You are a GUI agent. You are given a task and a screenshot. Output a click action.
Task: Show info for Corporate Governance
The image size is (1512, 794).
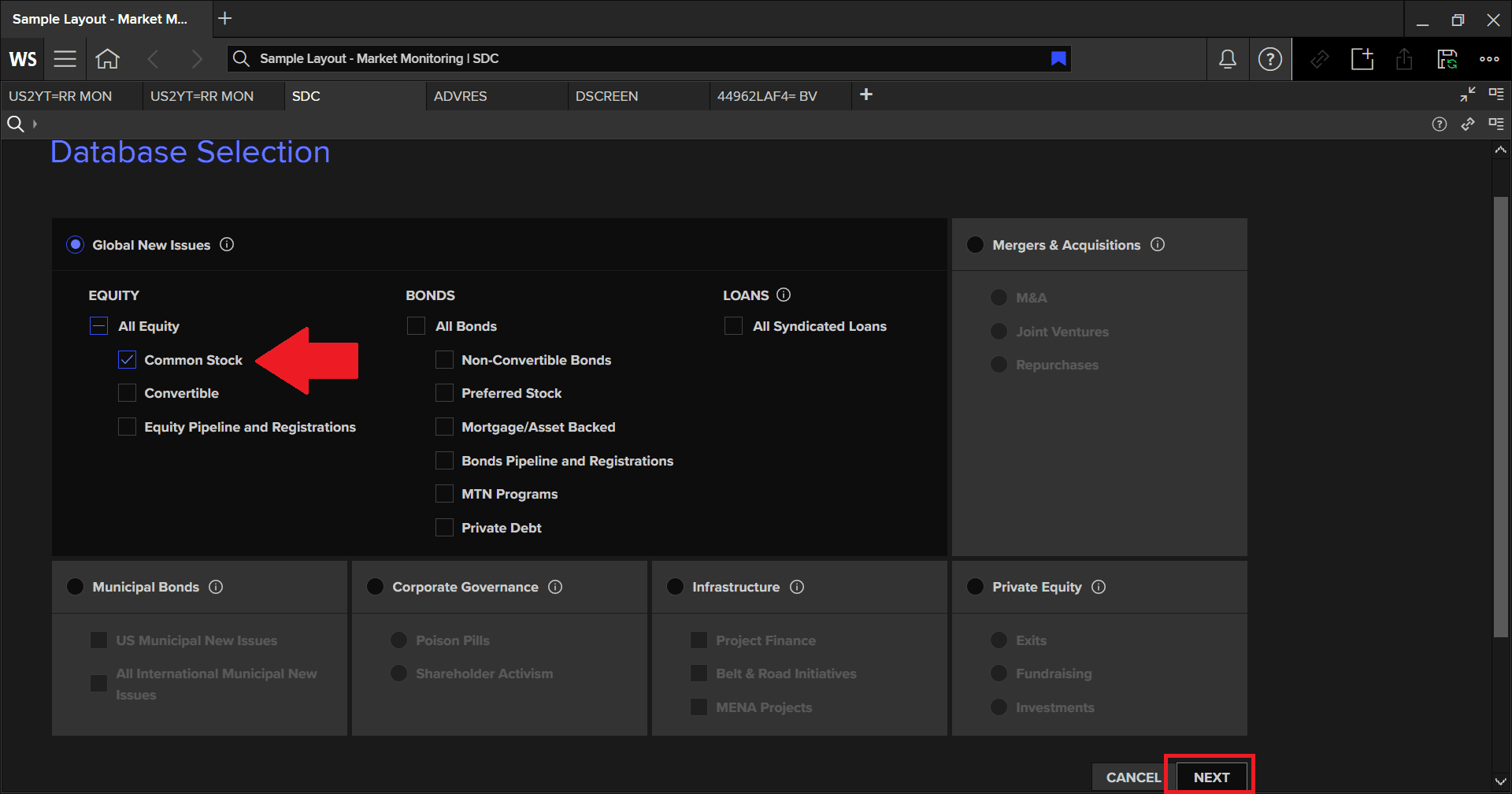tap(555, 587)
